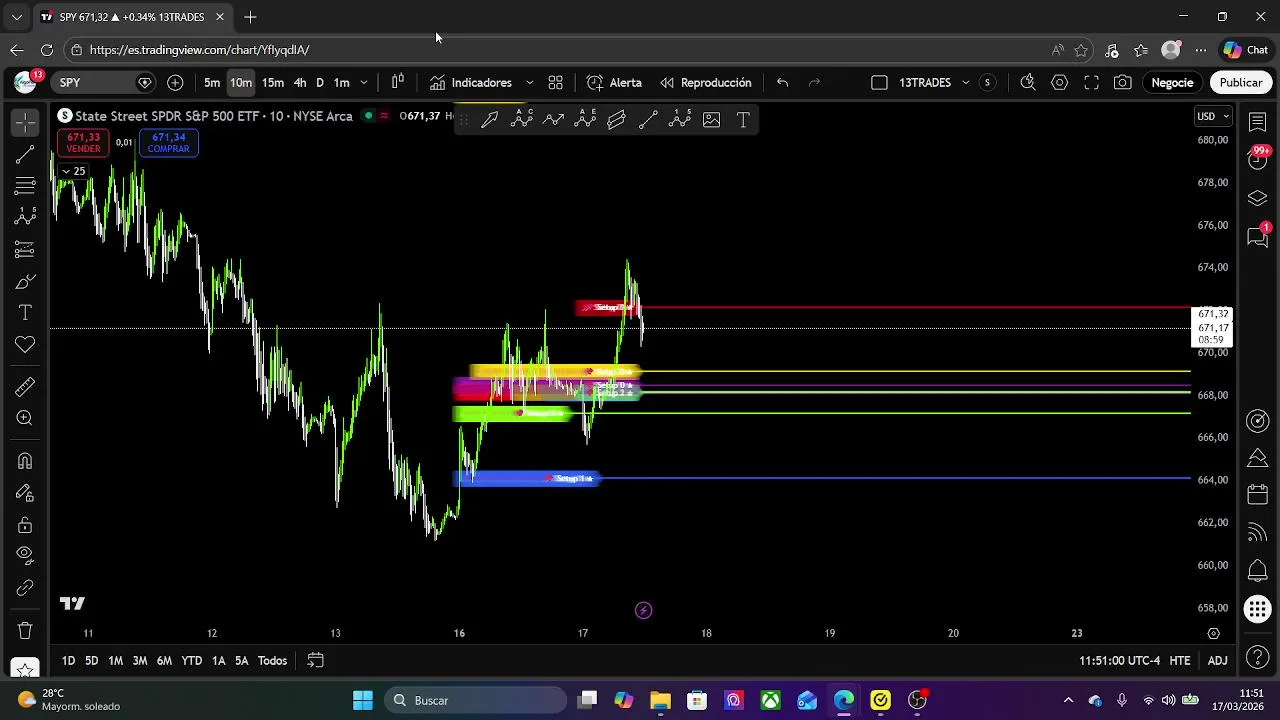This screenshot has width=1280, height=720.
Task: Open forecasting and measurement tools in sidebar
Action: (25, 249)
